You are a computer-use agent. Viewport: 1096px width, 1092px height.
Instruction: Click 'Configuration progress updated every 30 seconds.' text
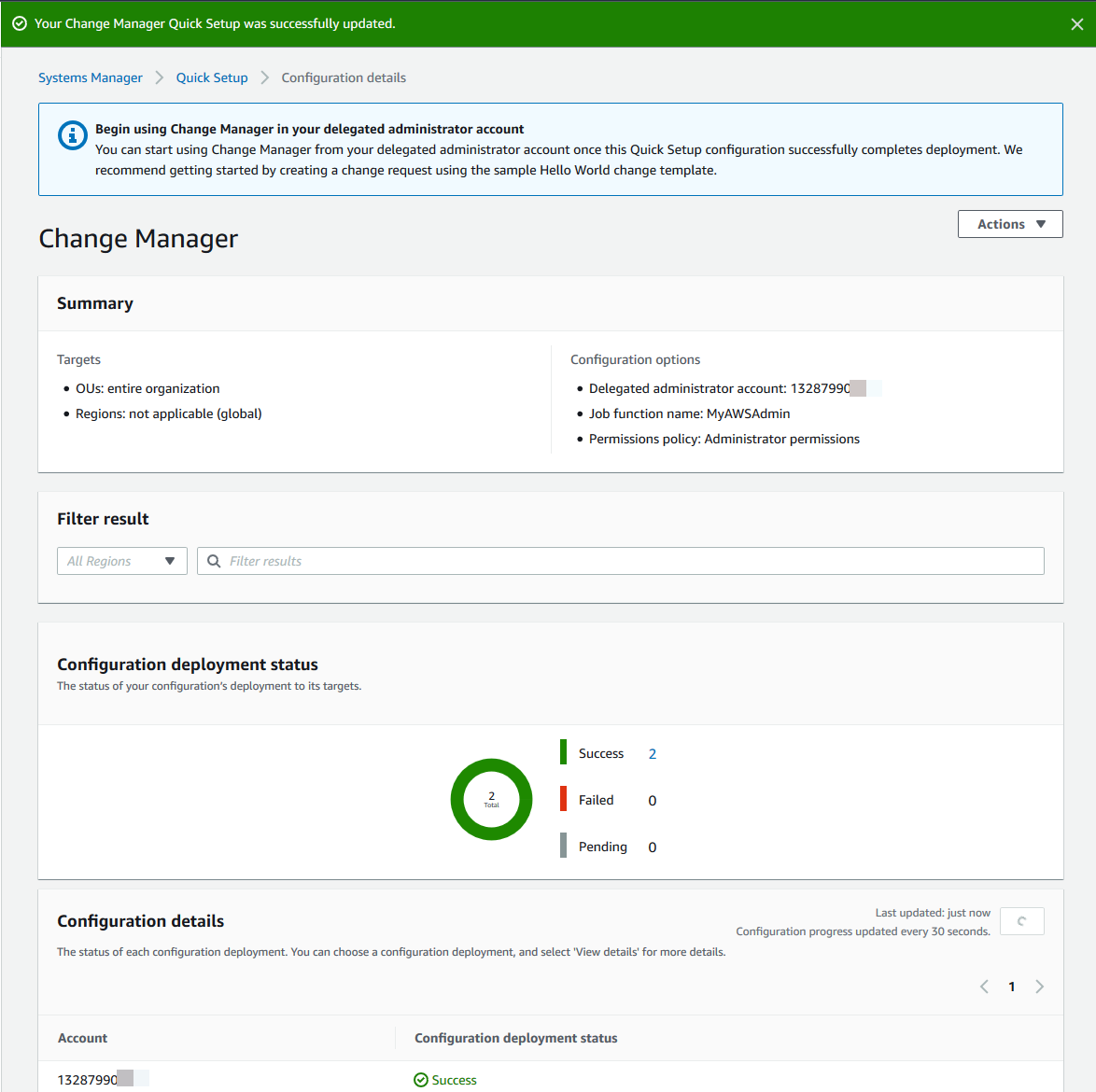click(864, 931)
